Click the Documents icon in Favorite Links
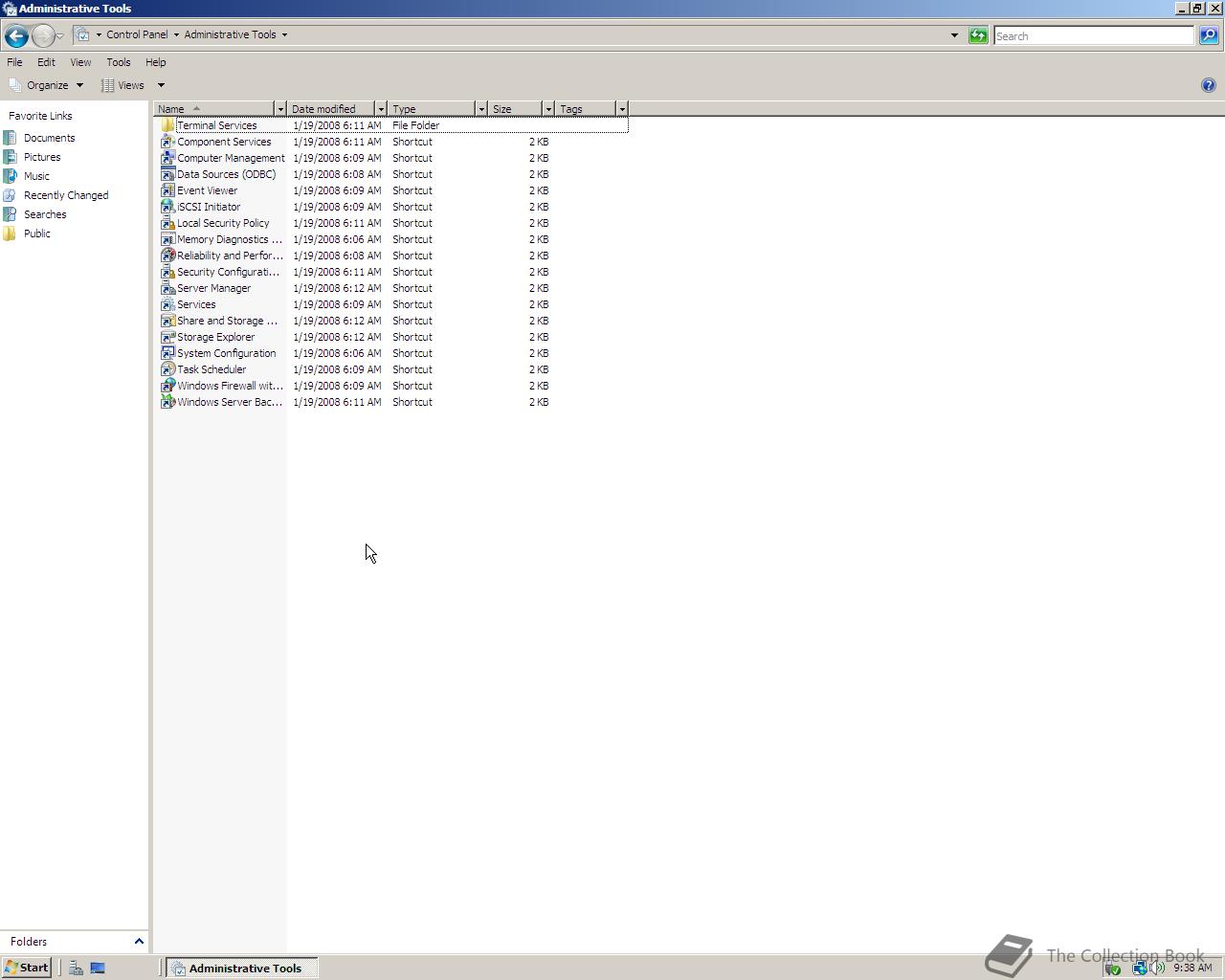1225x980 pixels. point(10,138)
